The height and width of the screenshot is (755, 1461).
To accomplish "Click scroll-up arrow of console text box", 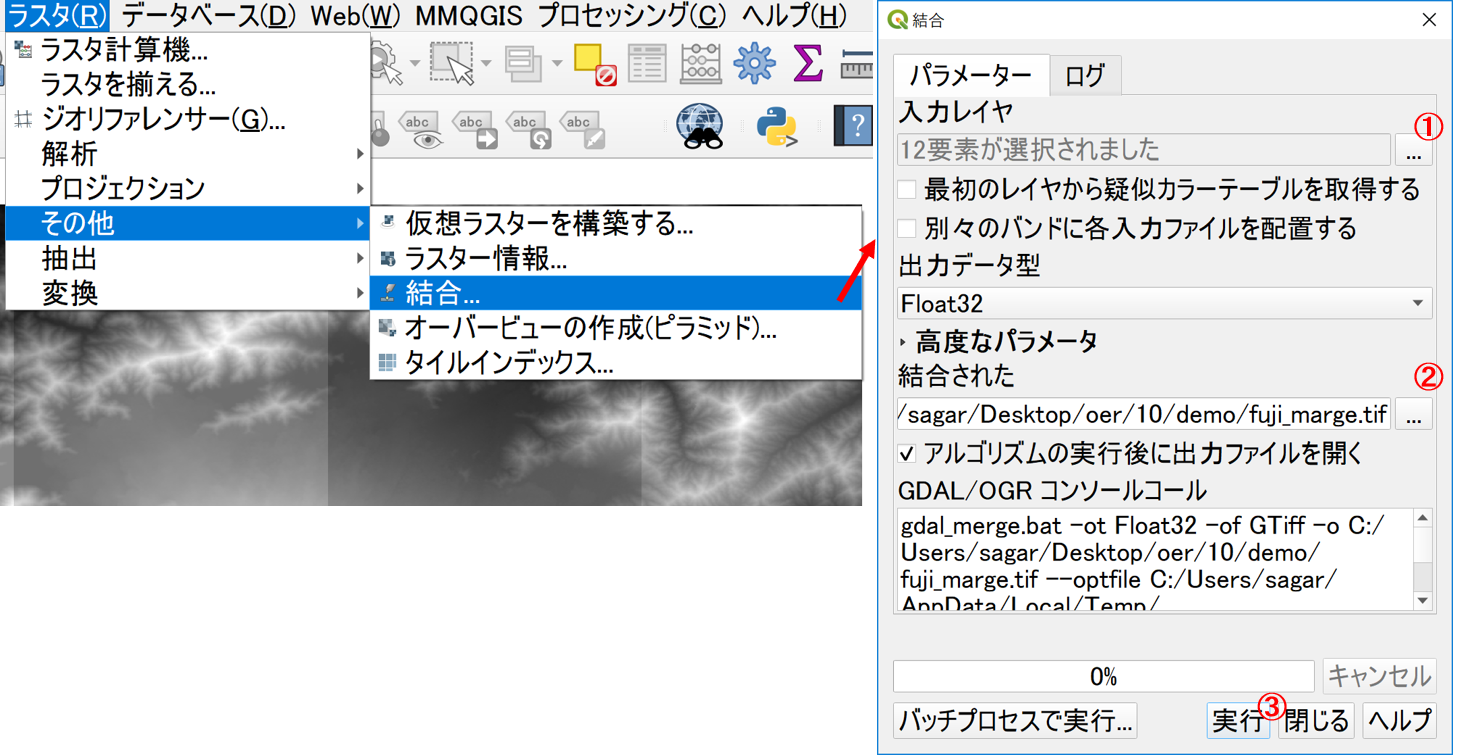I will tap(1423, 518).
